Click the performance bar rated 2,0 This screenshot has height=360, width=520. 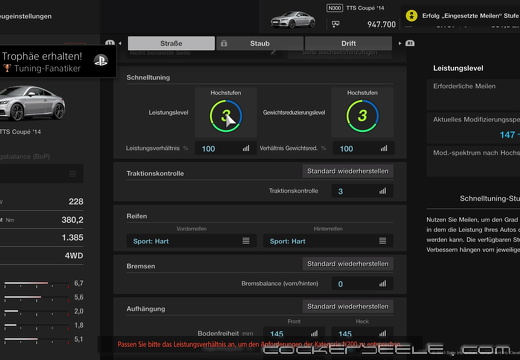click(36, 311)
